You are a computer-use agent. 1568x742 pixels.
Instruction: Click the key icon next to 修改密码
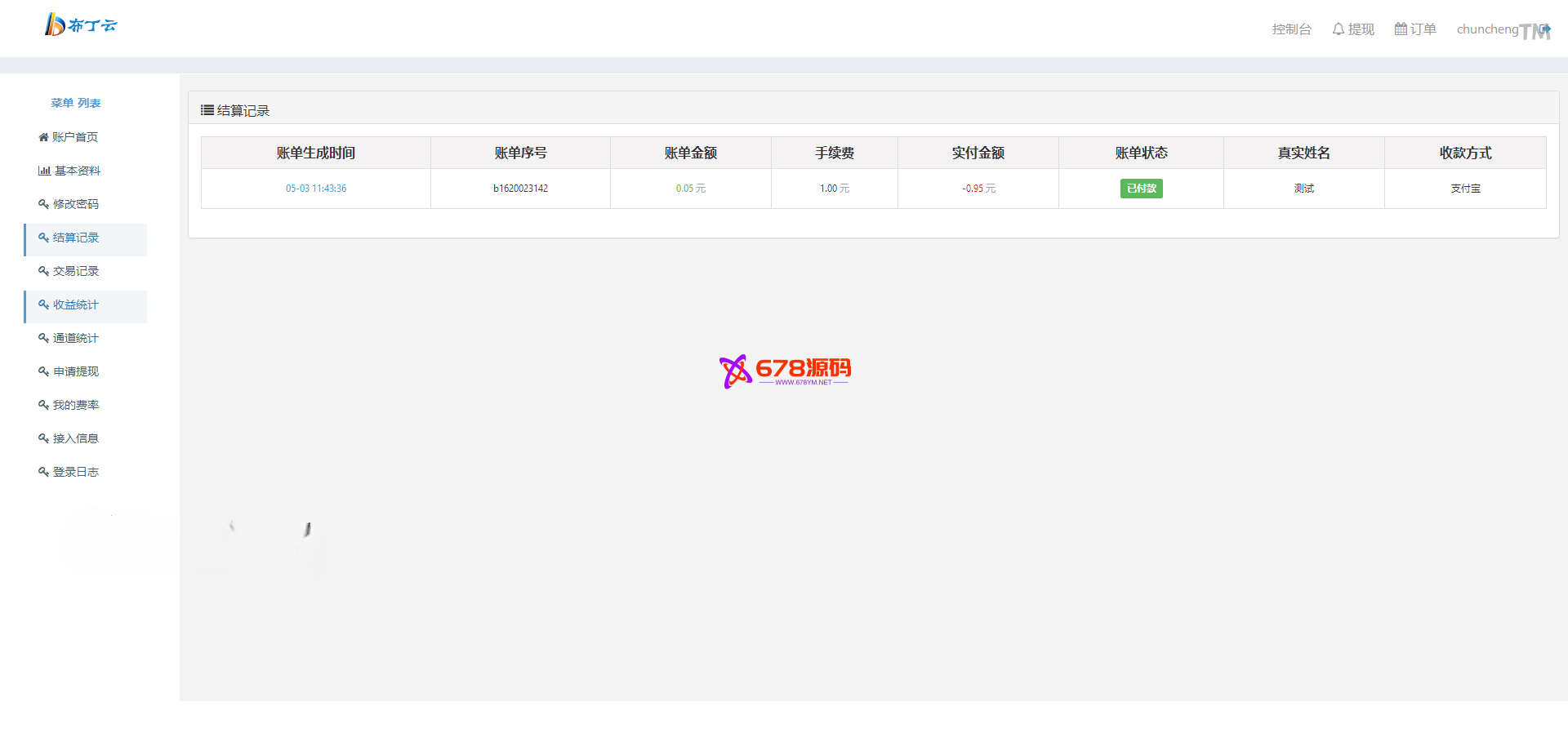[x=43, y=204]
